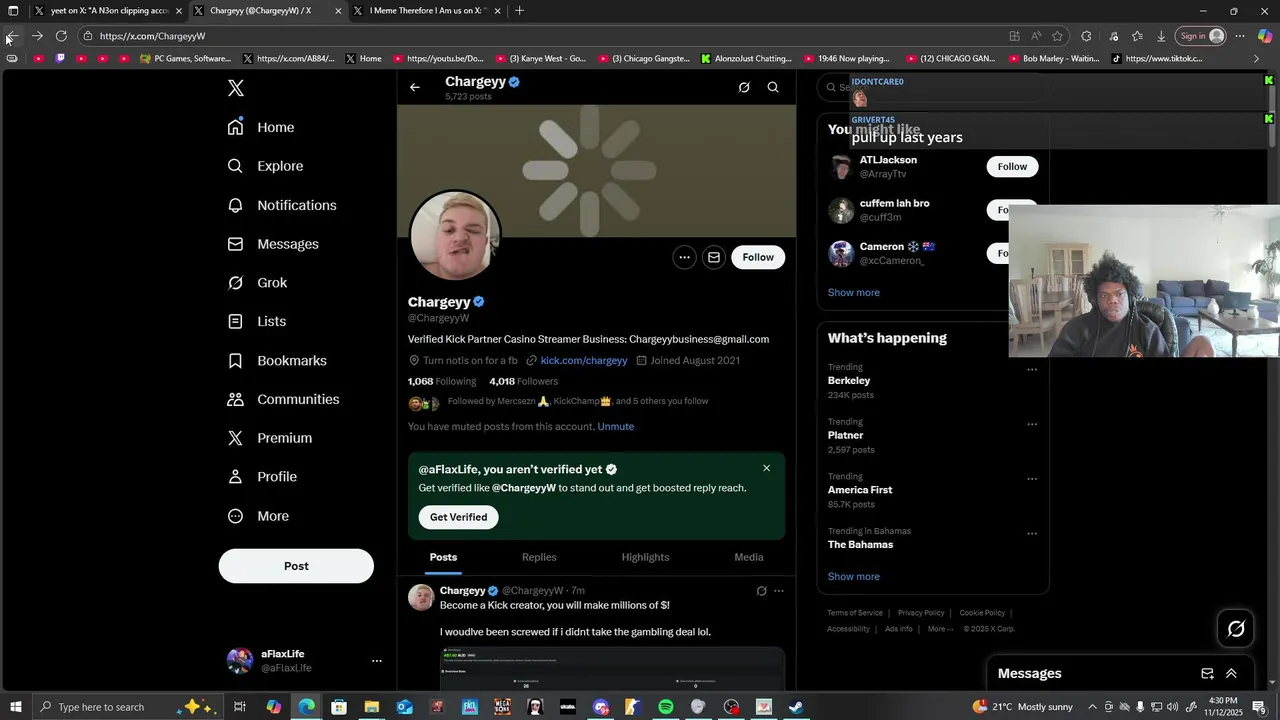Follow Chargeyy from the profile header
1280x720 pixels.
click(758, 257)
